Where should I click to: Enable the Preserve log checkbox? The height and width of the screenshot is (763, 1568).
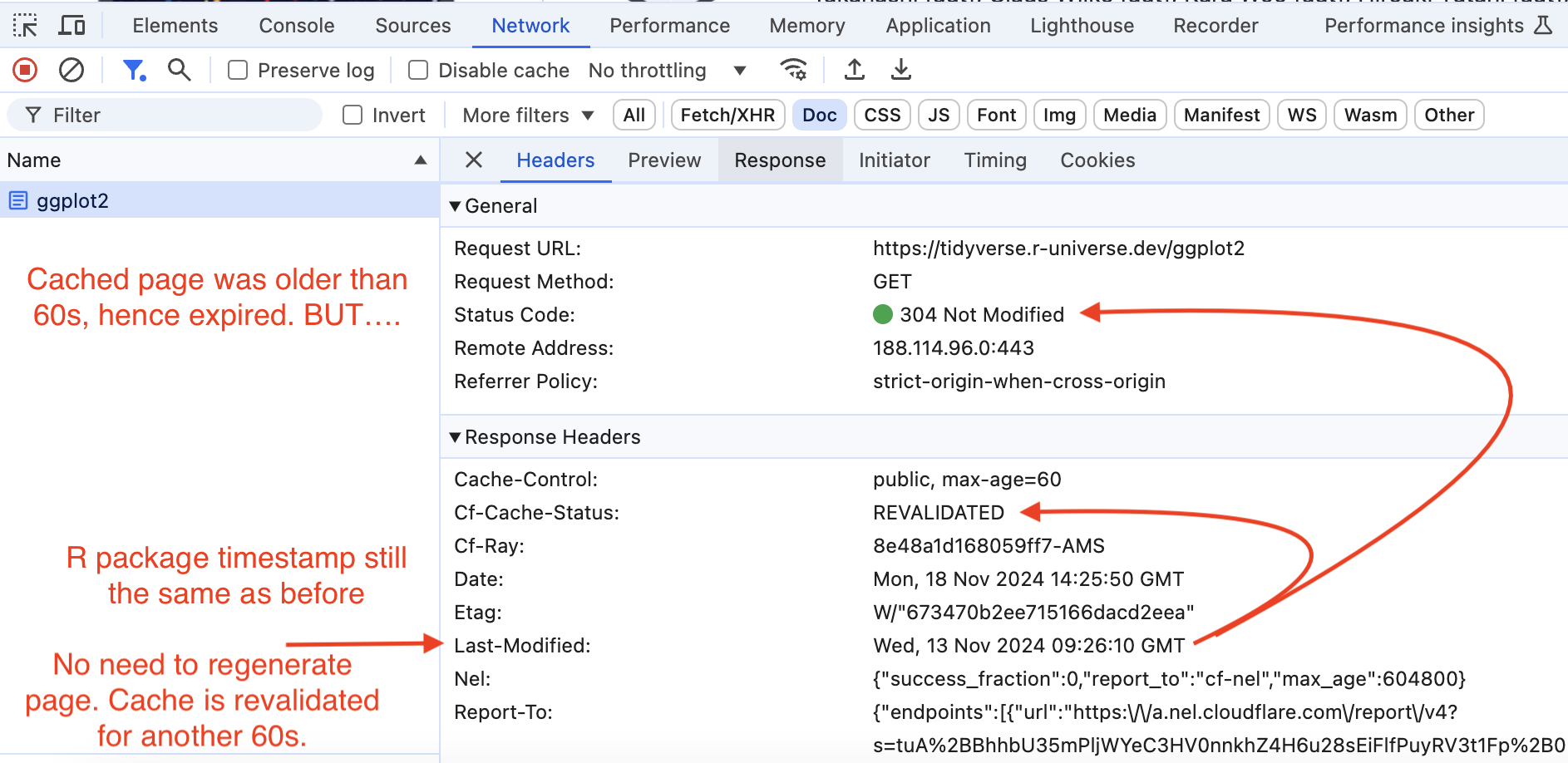coord(239,71)
